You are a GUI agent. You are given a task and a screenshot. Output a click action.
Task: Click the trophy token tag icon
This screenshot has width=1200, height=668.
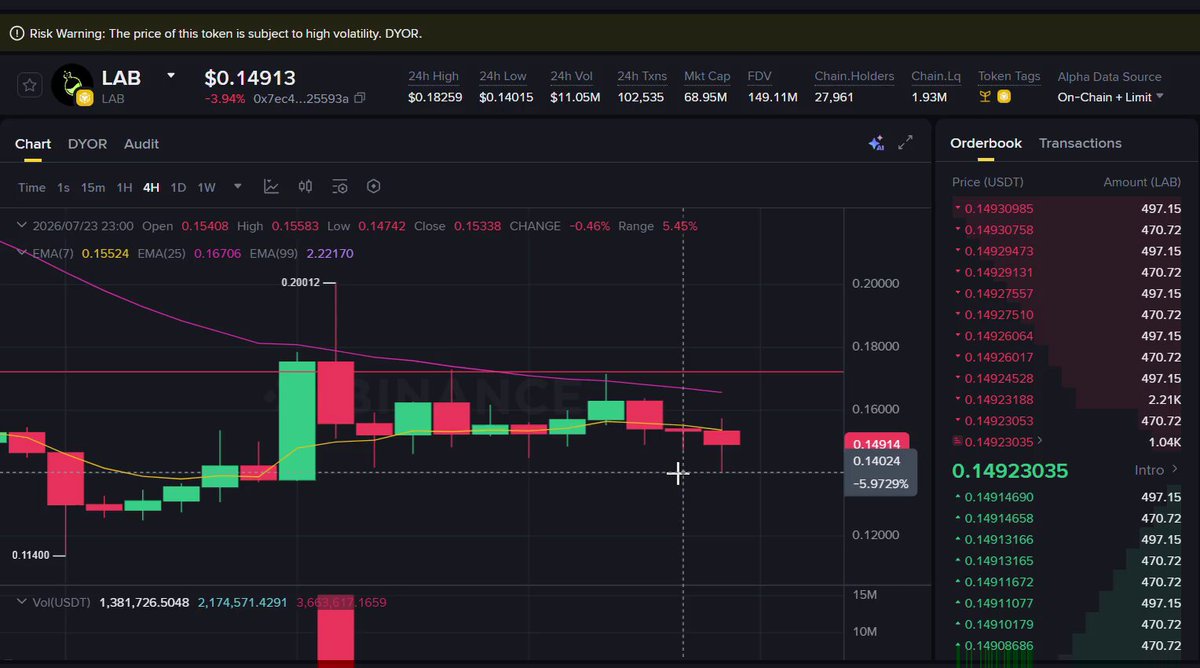985,97
